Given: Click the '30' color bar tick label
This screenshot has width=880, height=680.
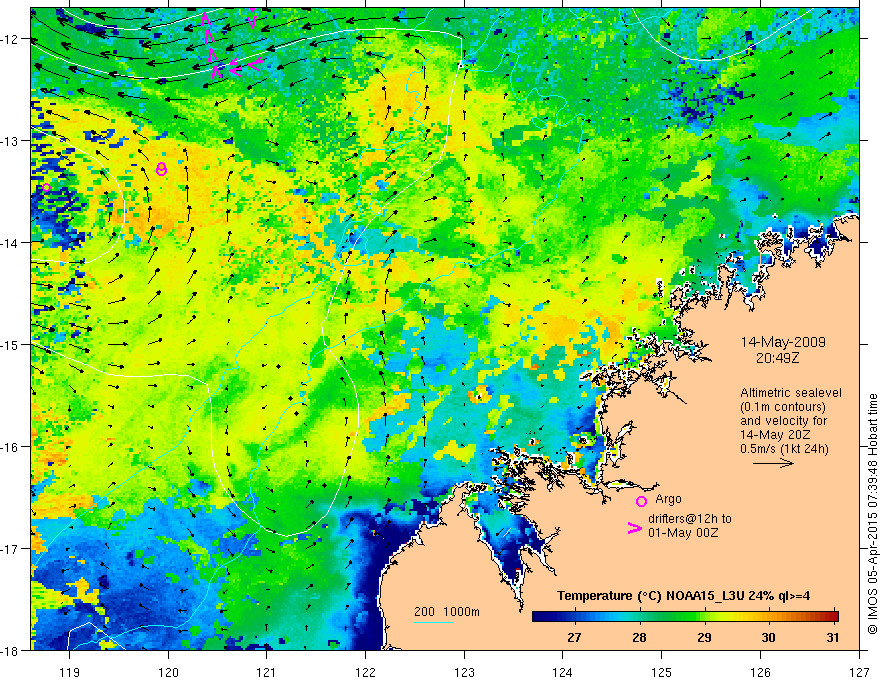Looking at the screenshot, I should (768, 637).
